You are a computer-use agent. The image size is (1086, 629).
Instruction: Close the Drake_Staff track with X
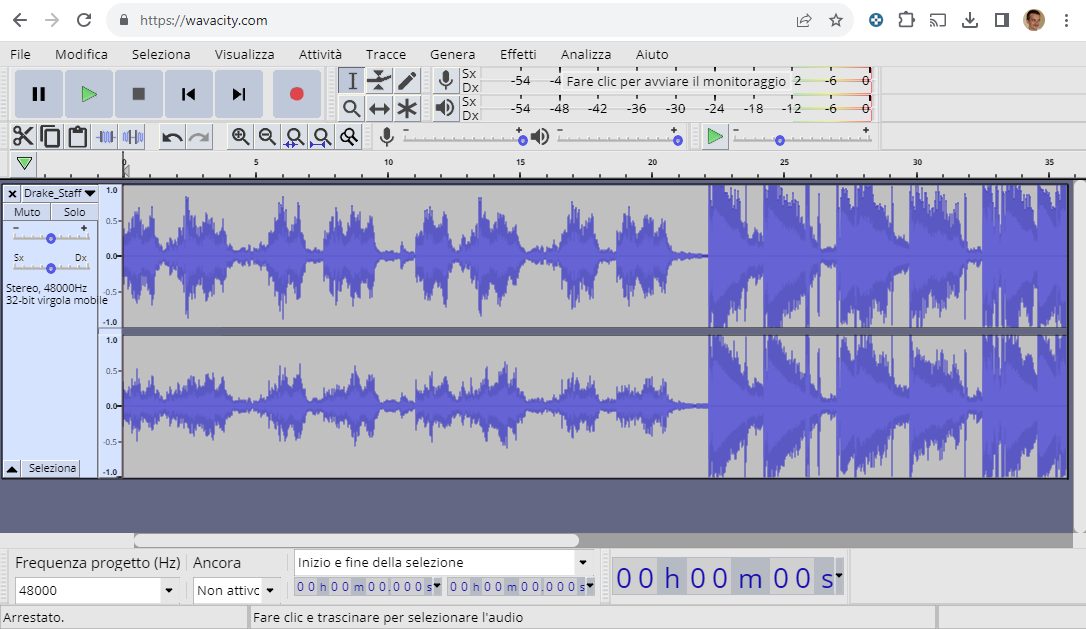point(12,193)
